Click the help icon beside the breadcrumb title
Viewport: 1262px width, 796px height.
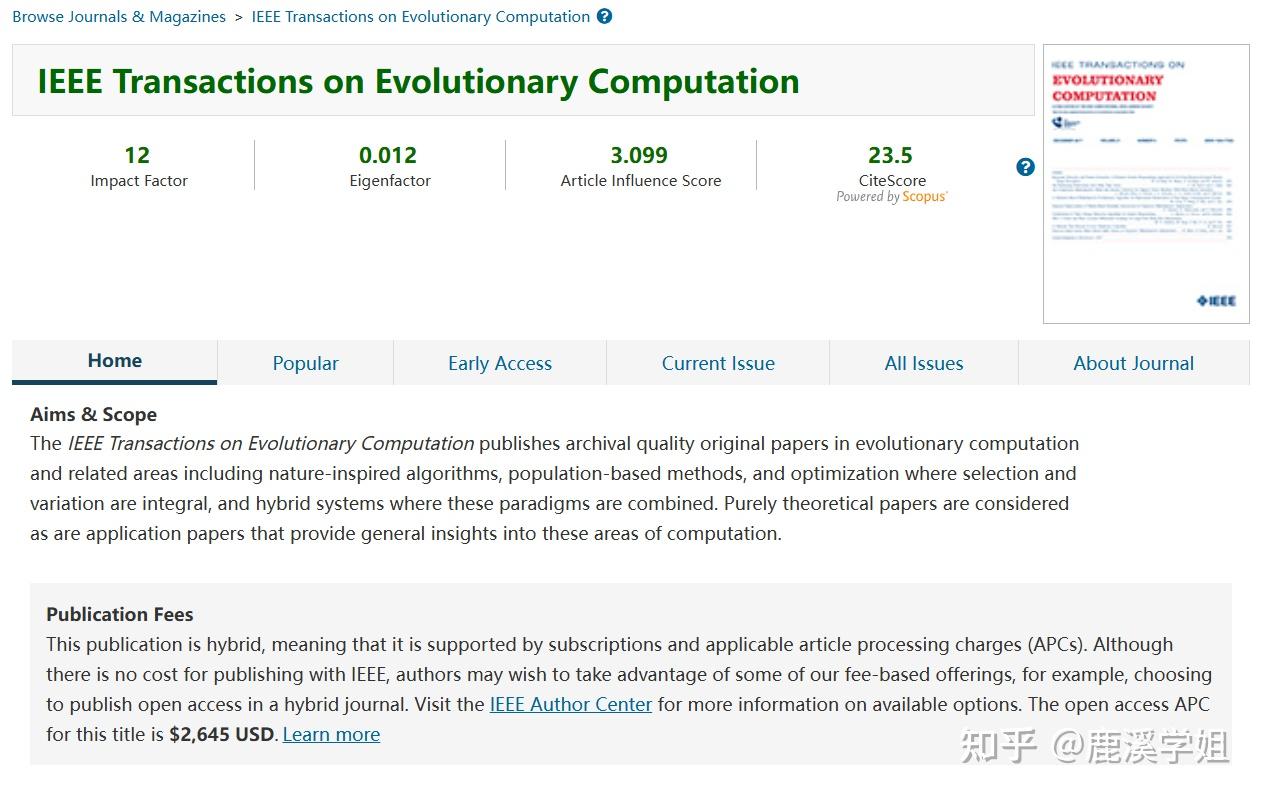[x=604, y=16]
